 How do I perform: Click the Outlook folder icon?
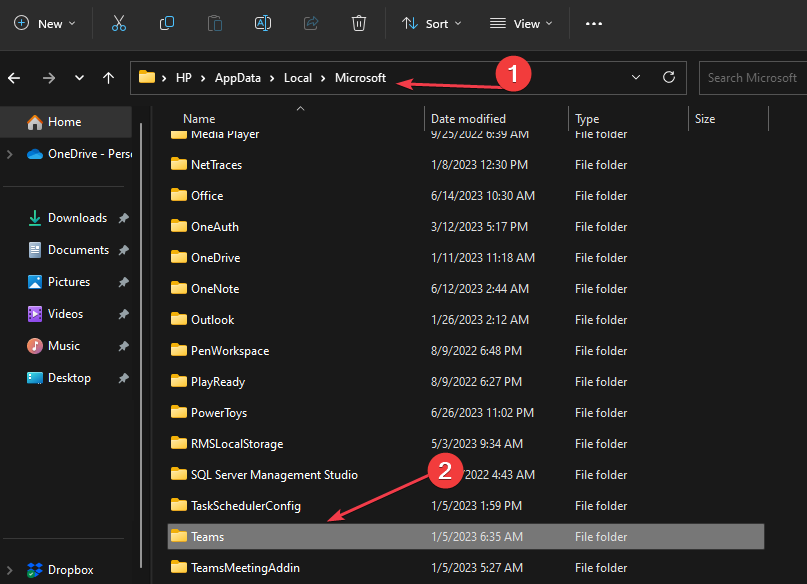(x=179, y=318)
